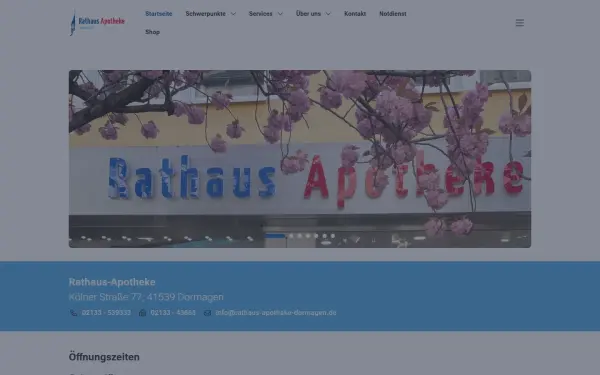Open the Services menu item
The height and width of the screenshot is (375, 600).
click(x=261, y=14)
